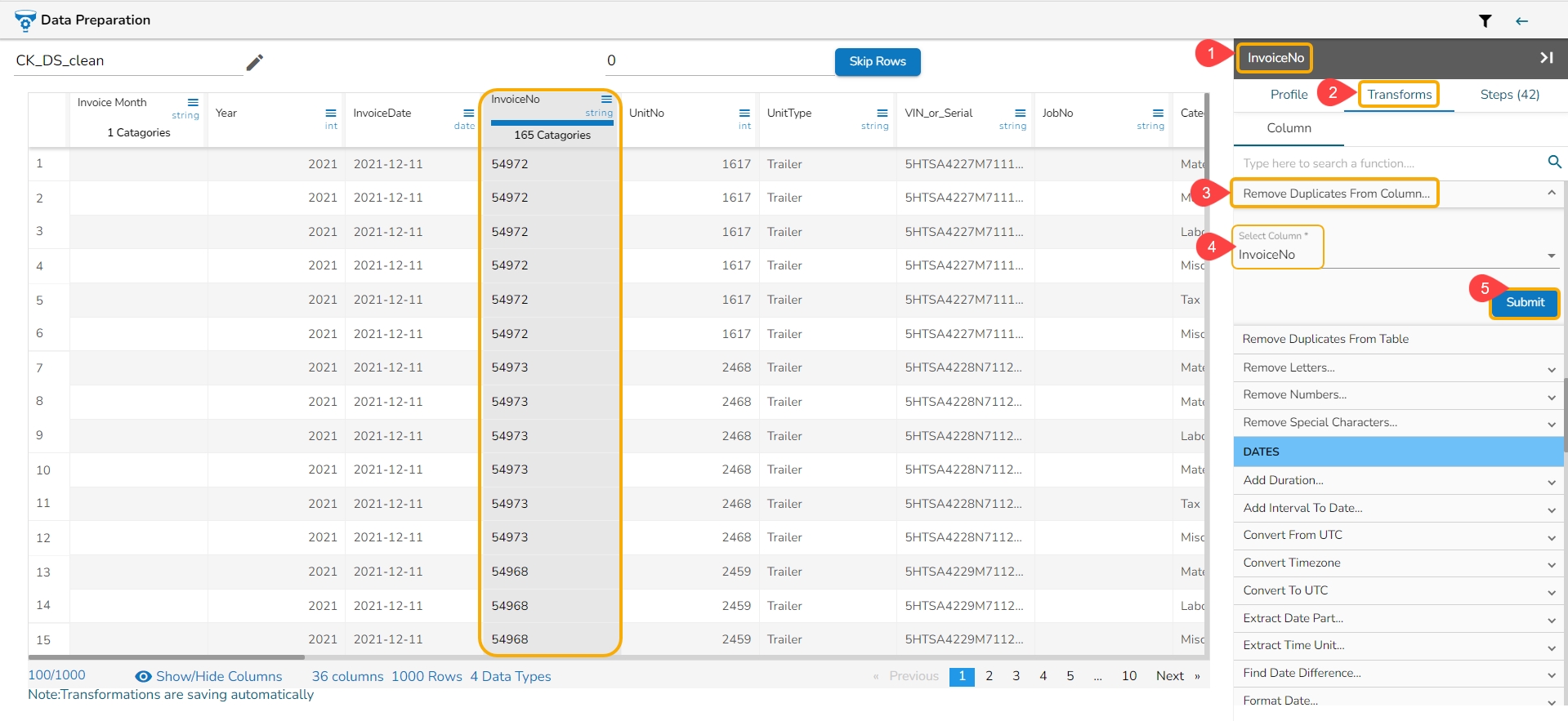Edit dataset name with pencil icon
1568x721 pixels.
click(255, 62)
